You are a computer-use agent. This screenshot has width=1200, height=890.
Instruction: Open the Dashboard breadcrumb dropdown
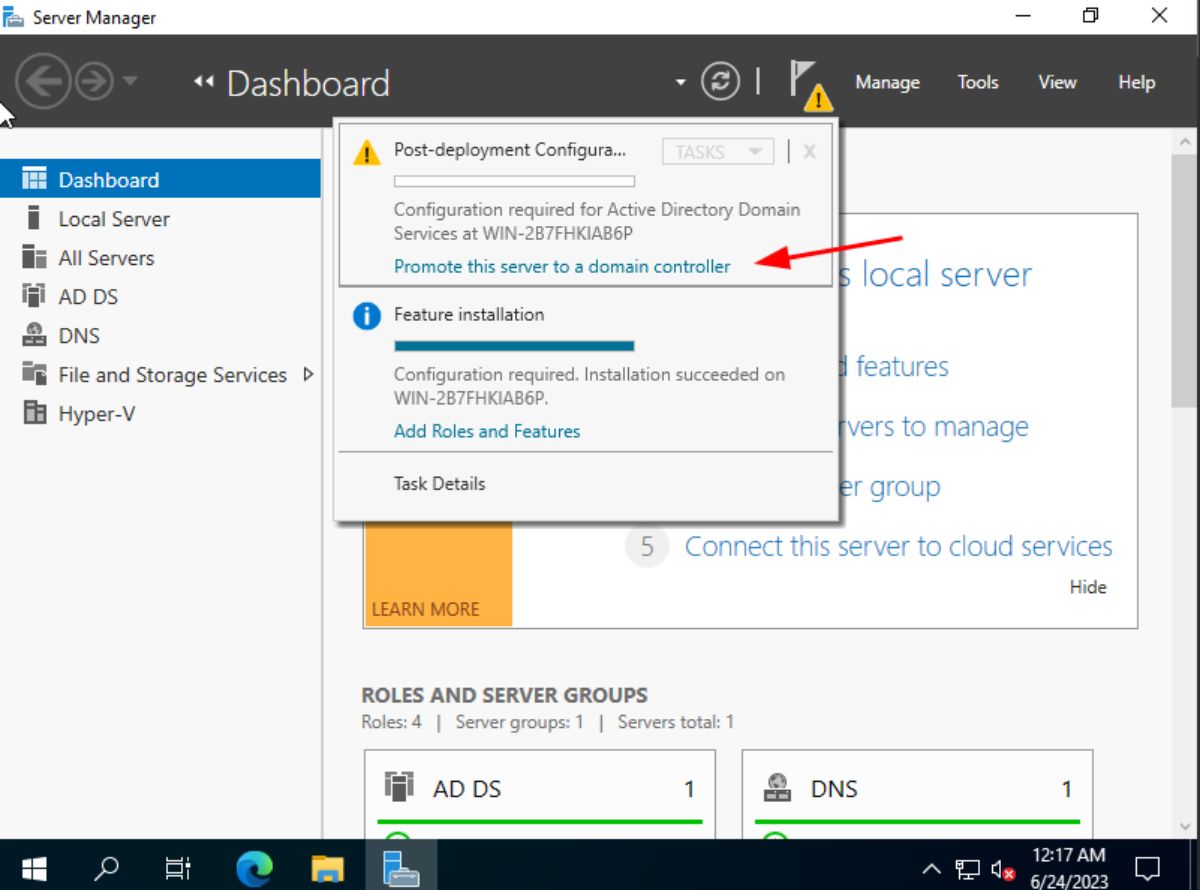click(x=679, y=82)
